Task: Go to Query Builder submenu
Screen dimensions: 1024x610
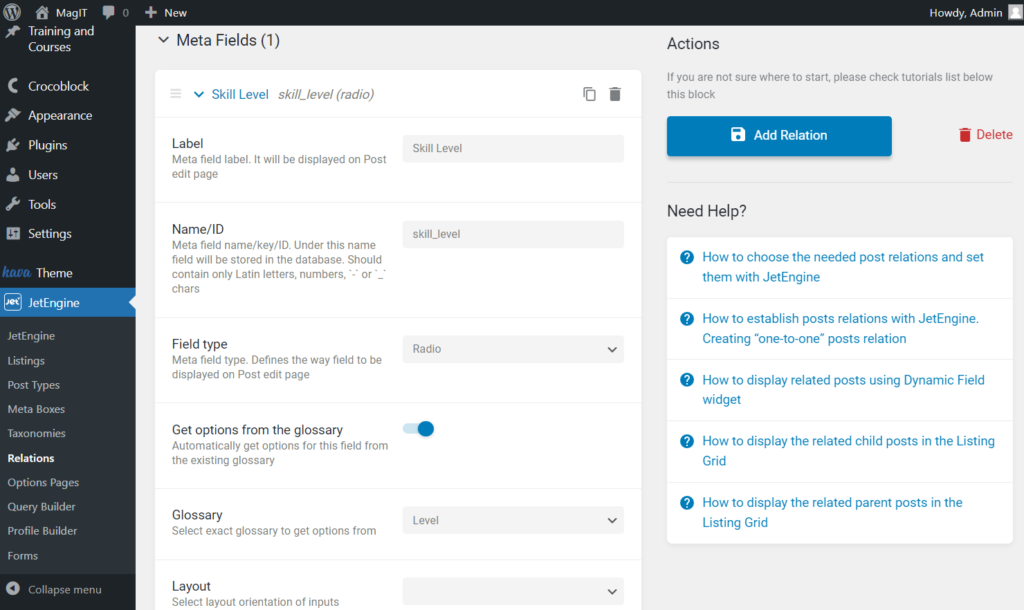Action: pos(41,506)
